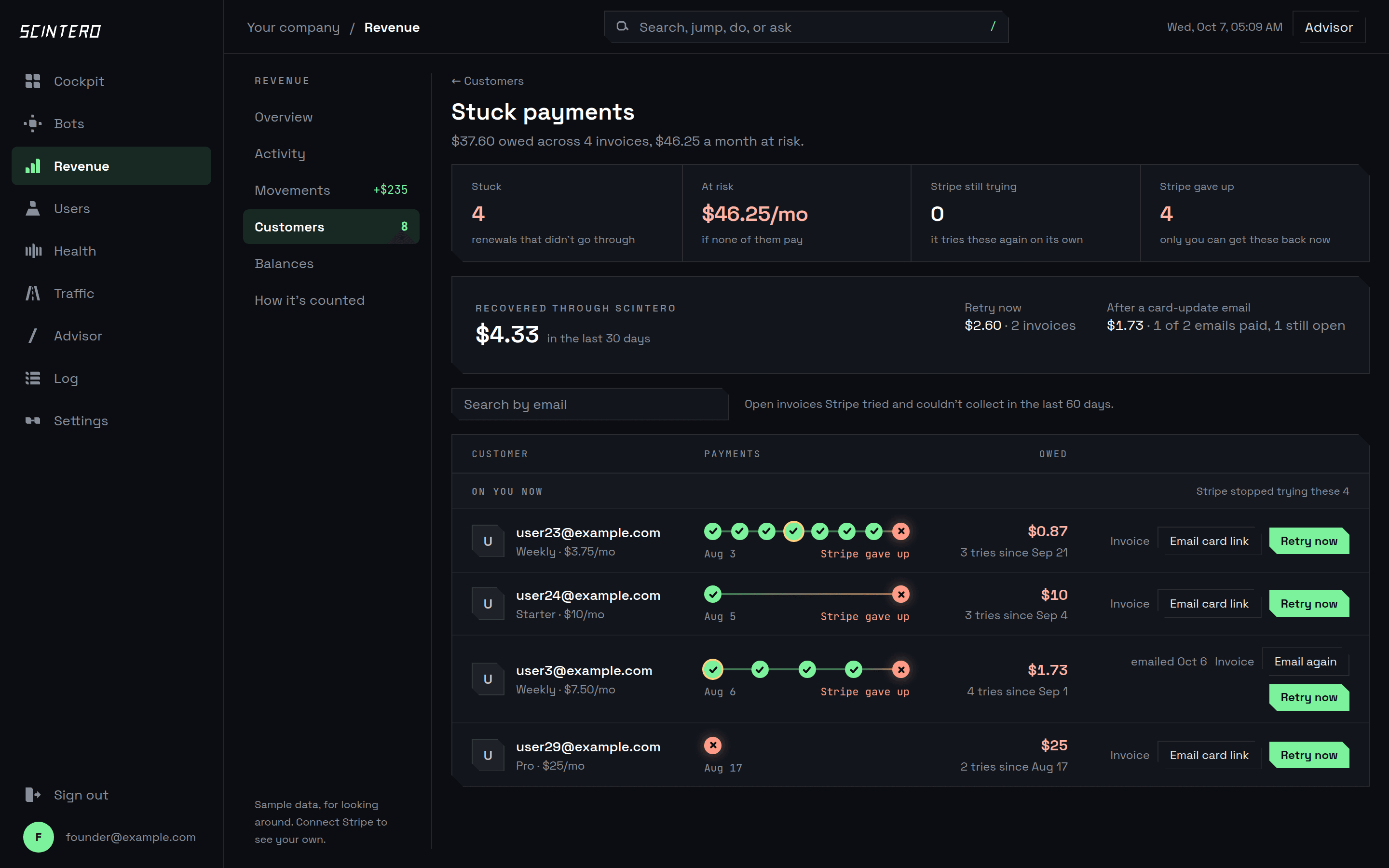The height and width of the screenshot is (868, 1389).
Task: Click the magnifier icon in search bar
Action: coord(622,27)
